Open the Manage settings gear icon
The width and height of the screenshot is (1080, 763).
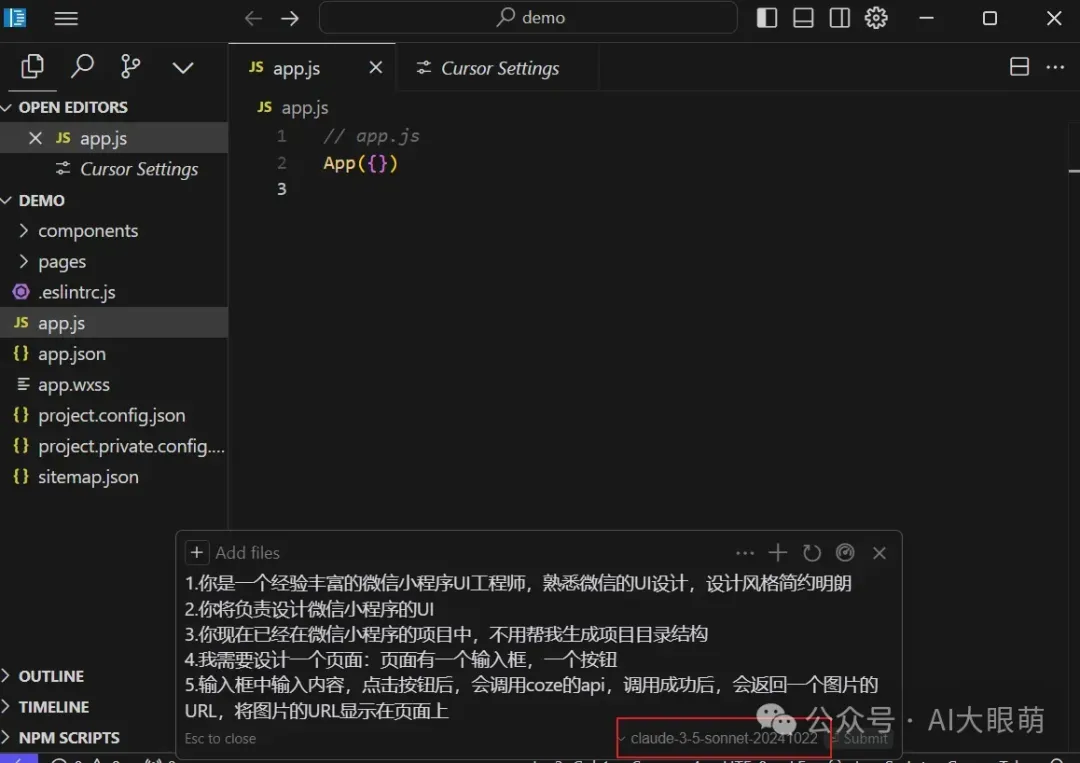876,18
